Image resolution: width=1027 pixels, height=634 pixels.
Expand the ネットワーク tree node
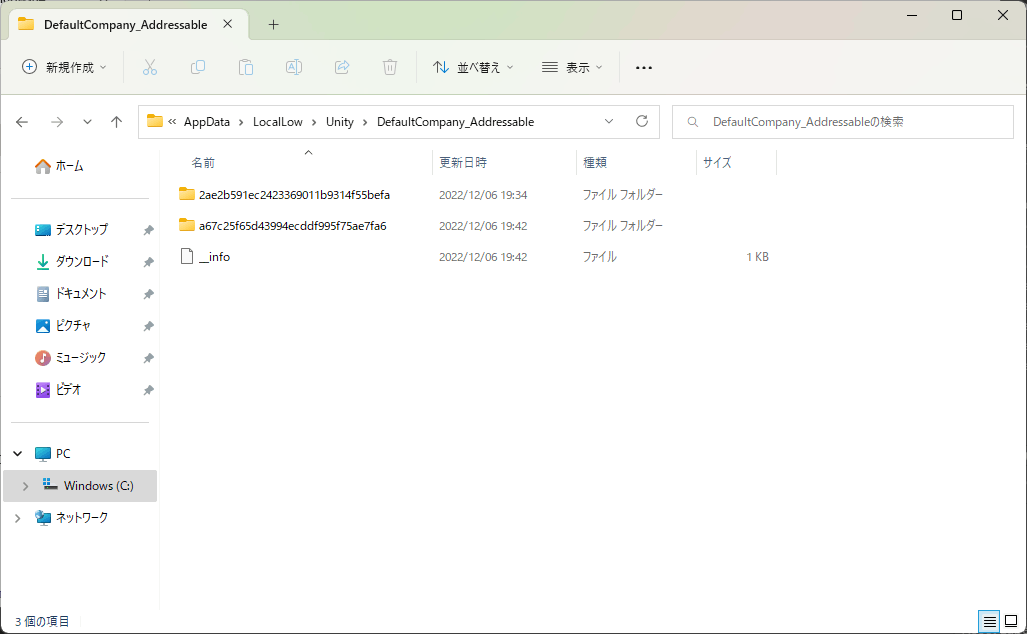tap(18, 518)
